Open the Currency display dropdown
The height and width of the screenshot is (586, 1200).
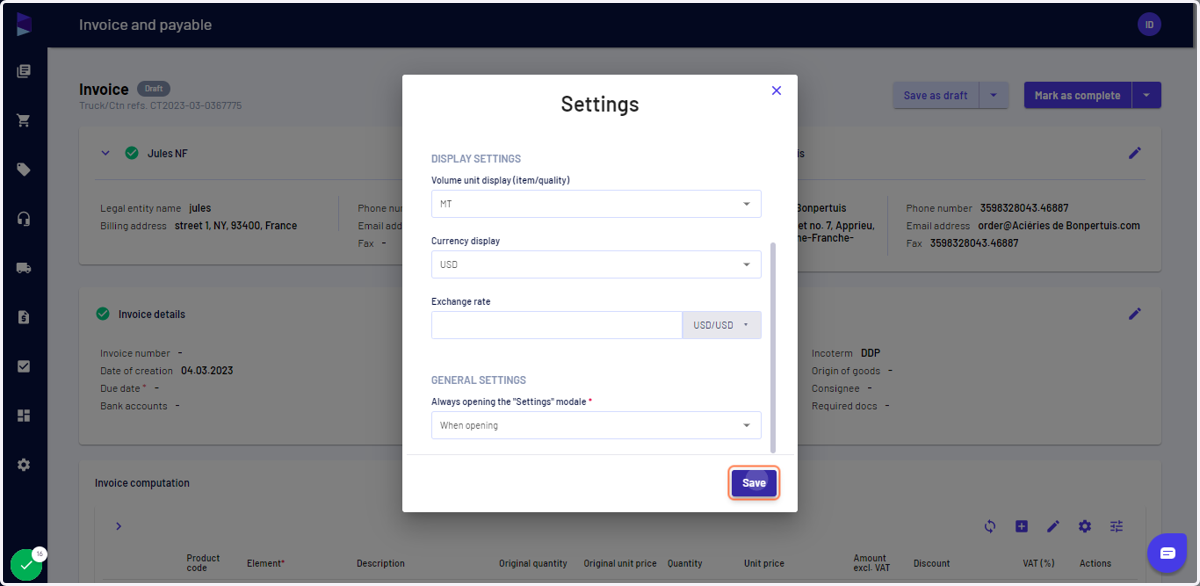(x=596, y=265)
